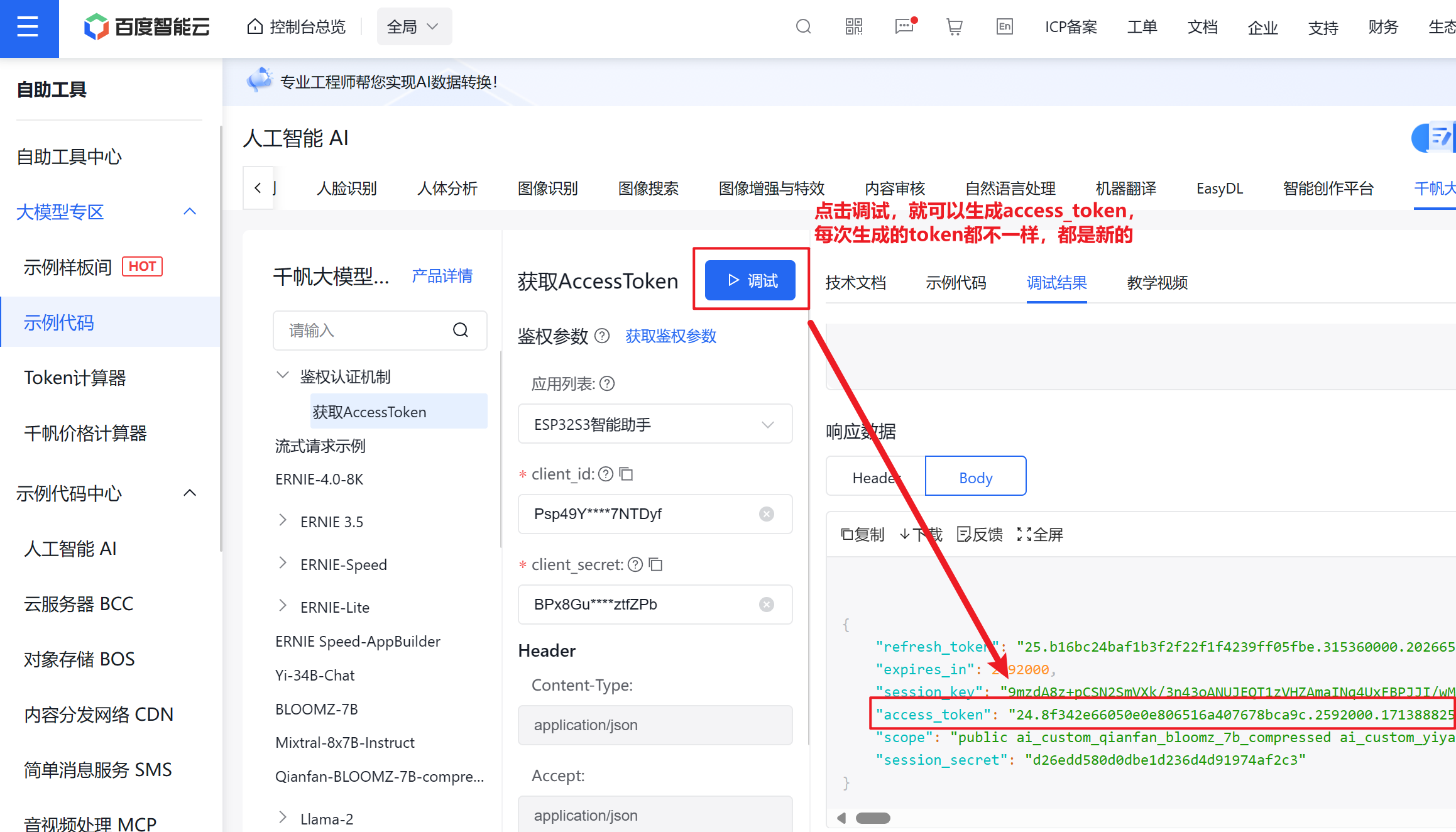Collapse the 鉴权认证机制 tree node
Viewport: 1456px width, 832px height.
click(x=283, y=376)
